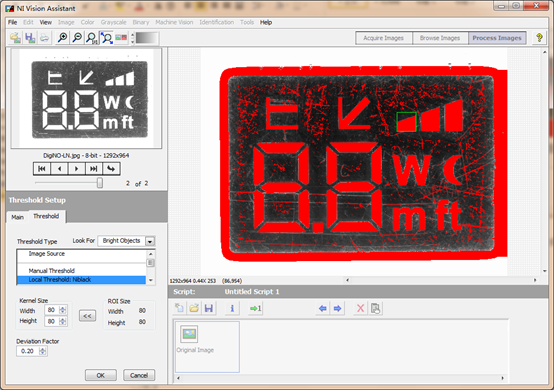Image resolution: width=554 pixels, height=390 pixels.
Task: Switch to the Main tab in Threshold Setup
Action: (17, 217)
